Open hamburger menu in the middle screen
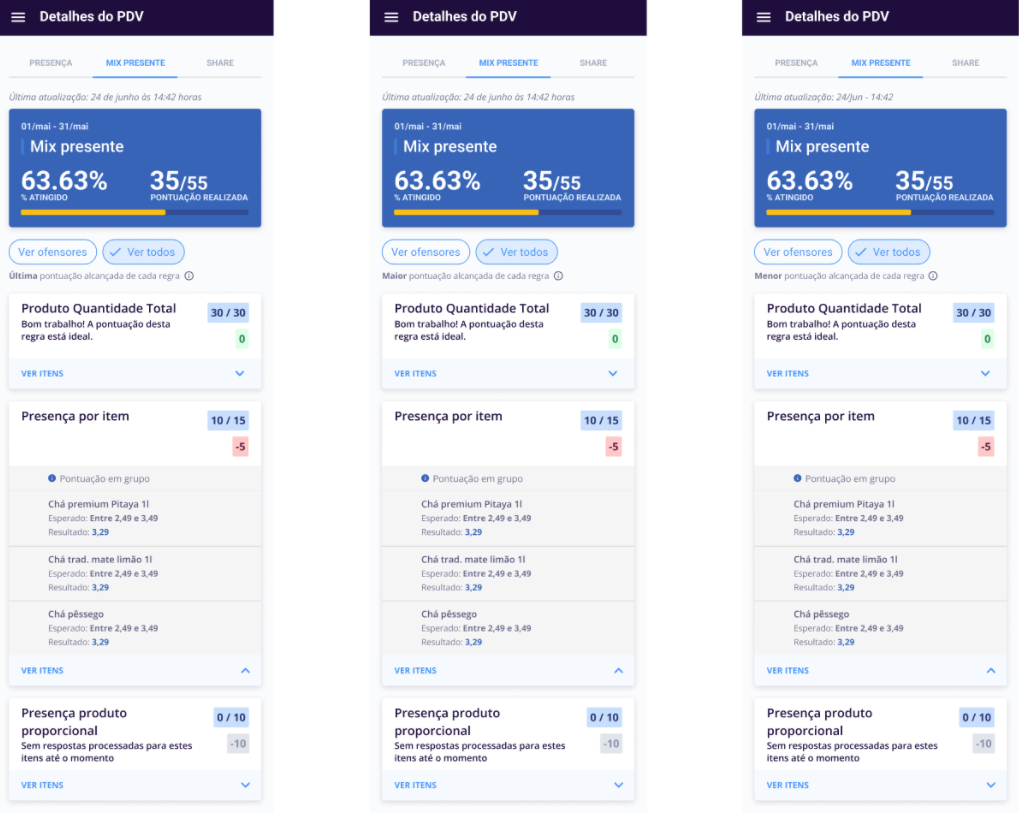 click(391, 17)
